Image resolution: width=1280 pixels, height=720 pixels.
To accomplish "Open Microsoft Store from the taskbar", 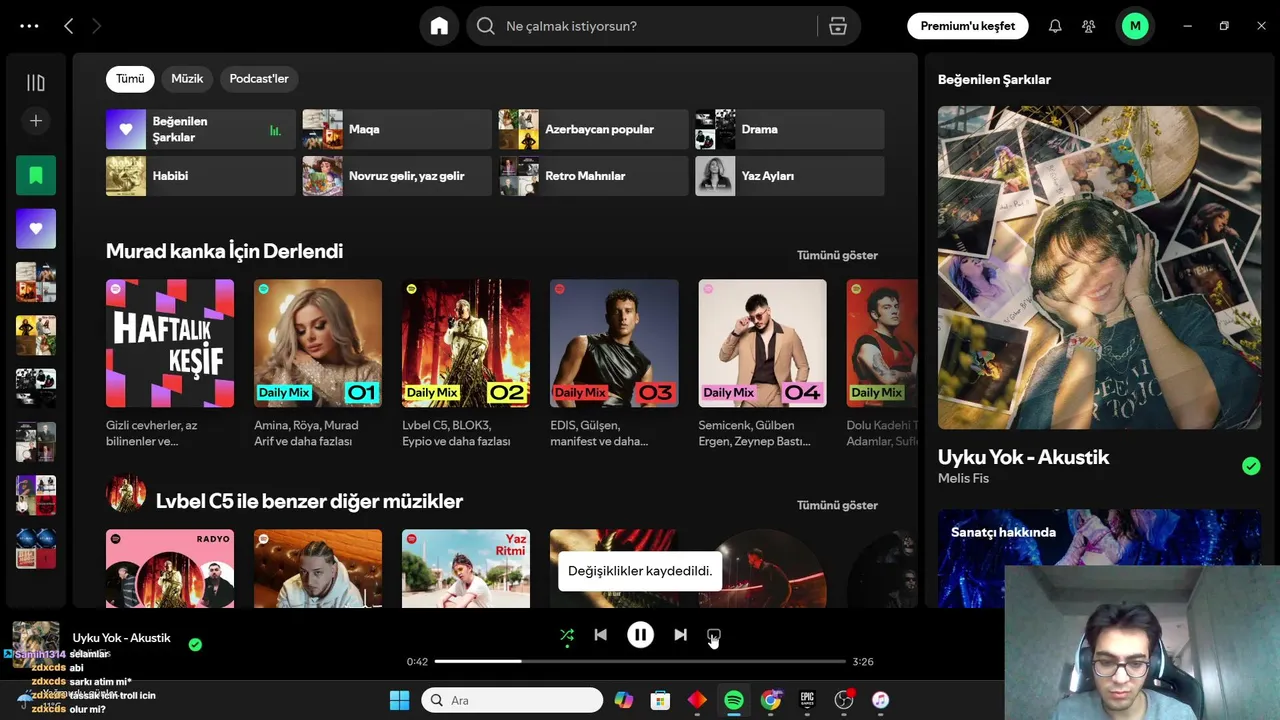I will 660,700.
